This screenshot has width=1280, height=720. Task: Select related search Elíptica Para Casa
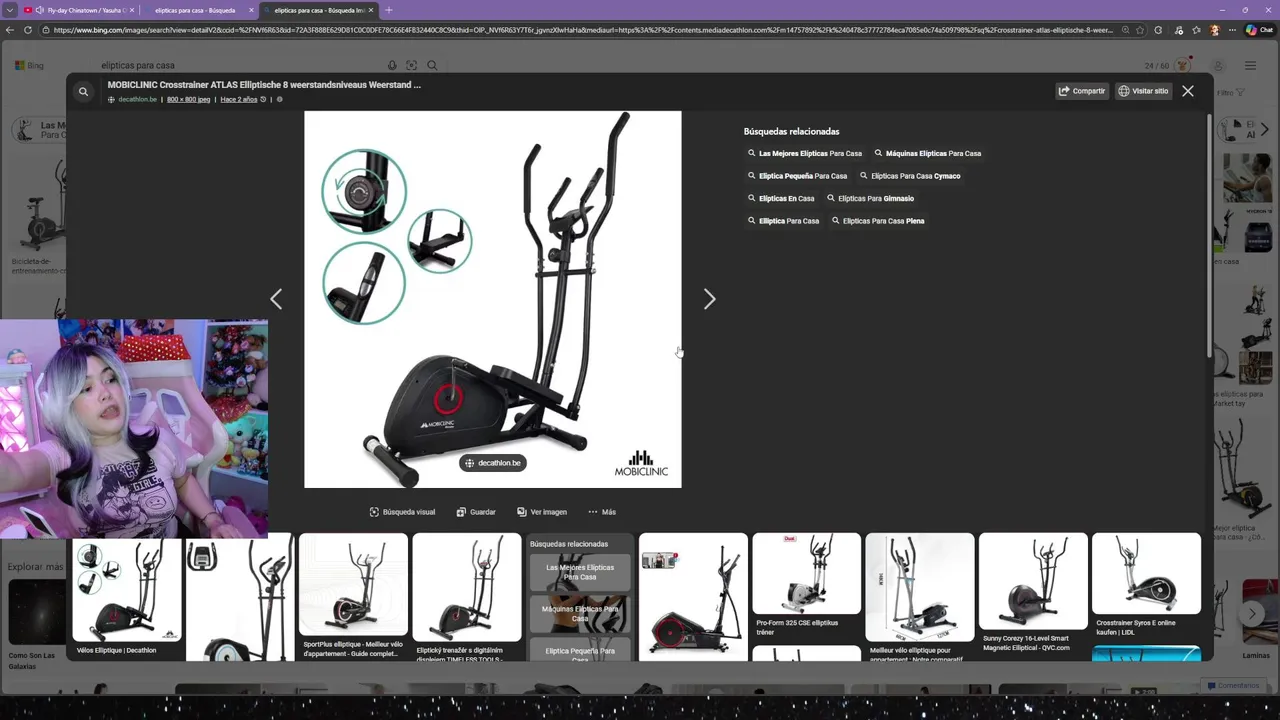(783, 221)
